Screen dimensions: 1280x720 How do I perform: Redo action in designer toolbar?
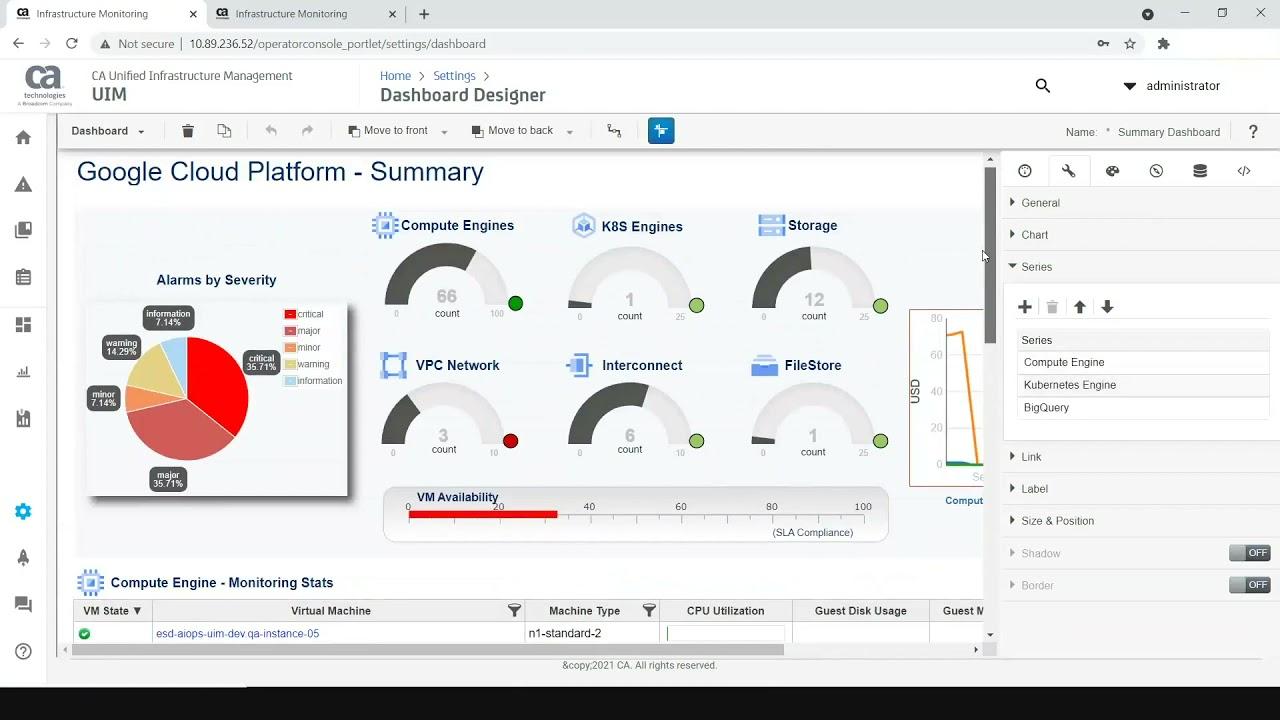[x=307, y=131]
